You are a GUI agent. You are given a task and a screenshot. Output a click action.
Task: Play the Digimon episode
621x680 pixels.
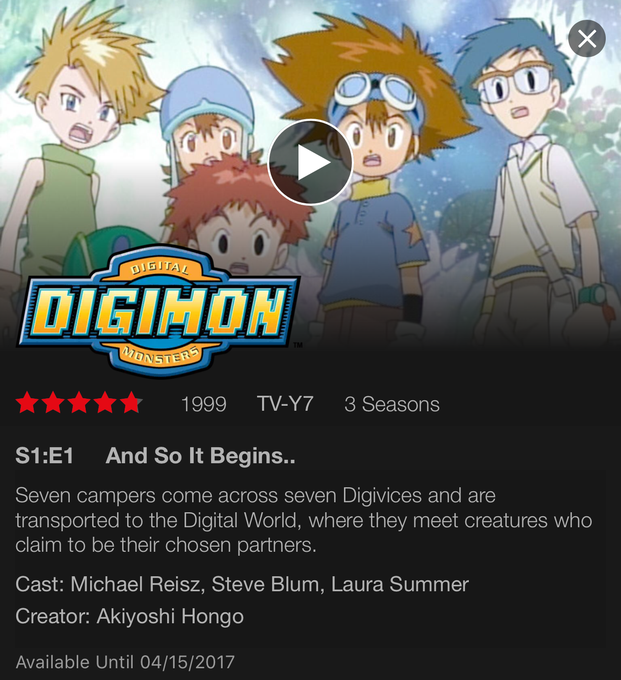pyautogui.click(x=310, y=162)
